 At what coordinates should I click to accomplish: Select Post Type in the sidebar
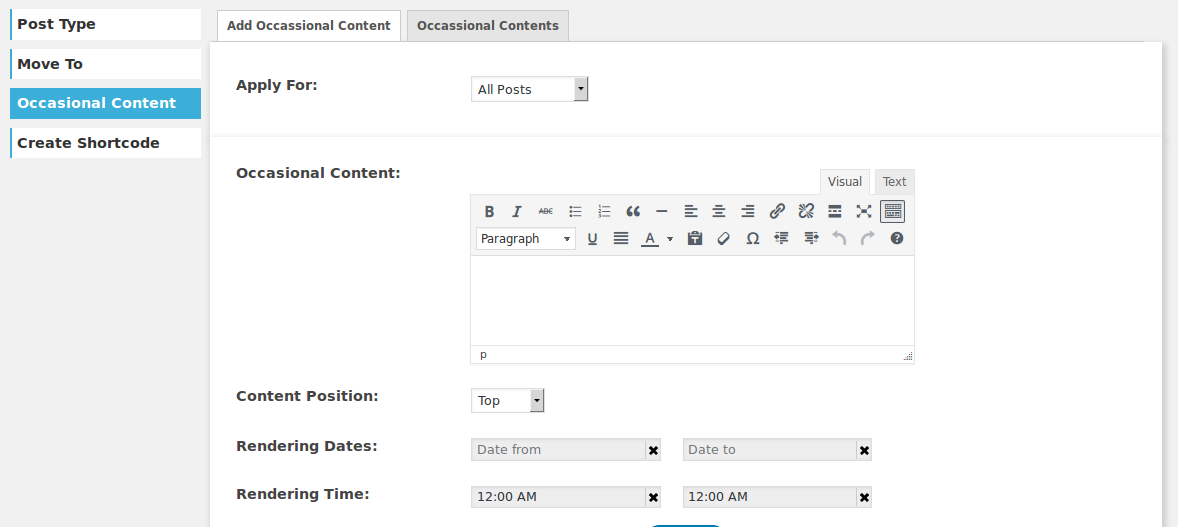[x=105, y=24]
